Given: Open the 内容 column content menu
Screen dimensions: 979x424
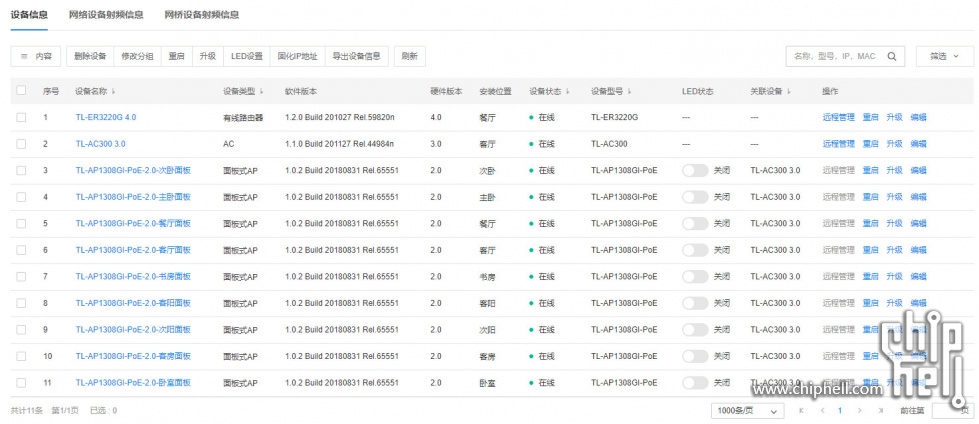Looking at the screenshot, I should pos(36,56).
